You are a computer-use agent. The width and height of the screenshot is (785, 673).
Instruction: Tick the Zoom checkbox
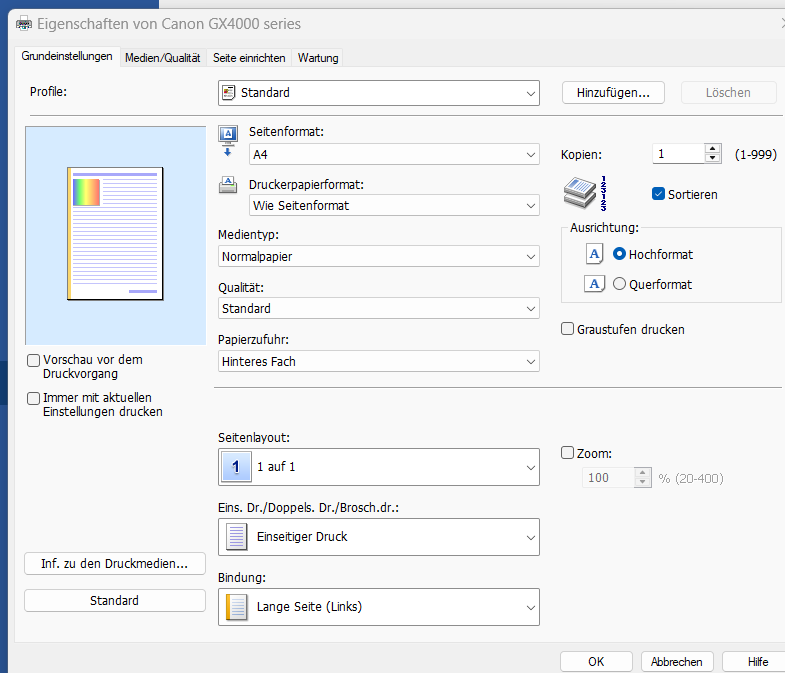(x=567, y=453)
